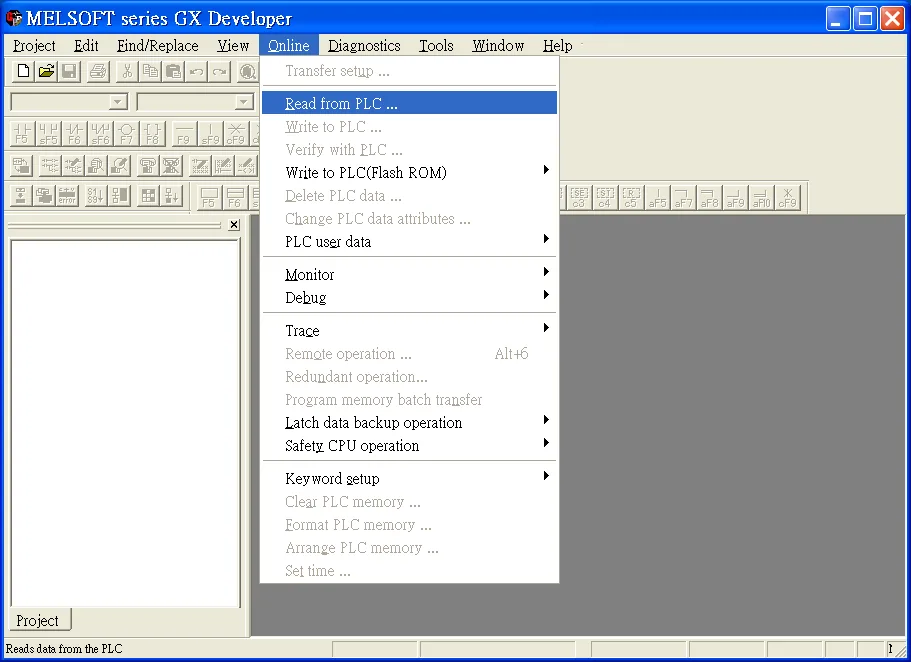Click the grid block list icon

[148, 195]
